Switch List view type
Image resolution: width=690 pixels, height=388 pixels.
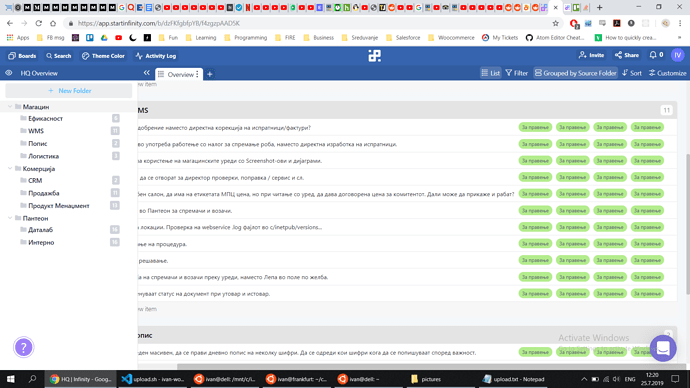491,73
